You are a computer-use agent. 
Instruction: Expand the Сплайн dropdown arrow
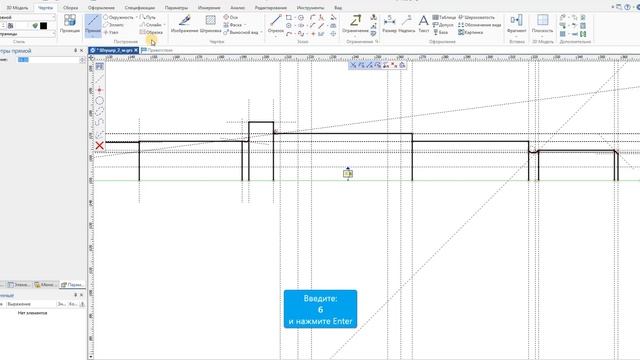click(164, 24)
